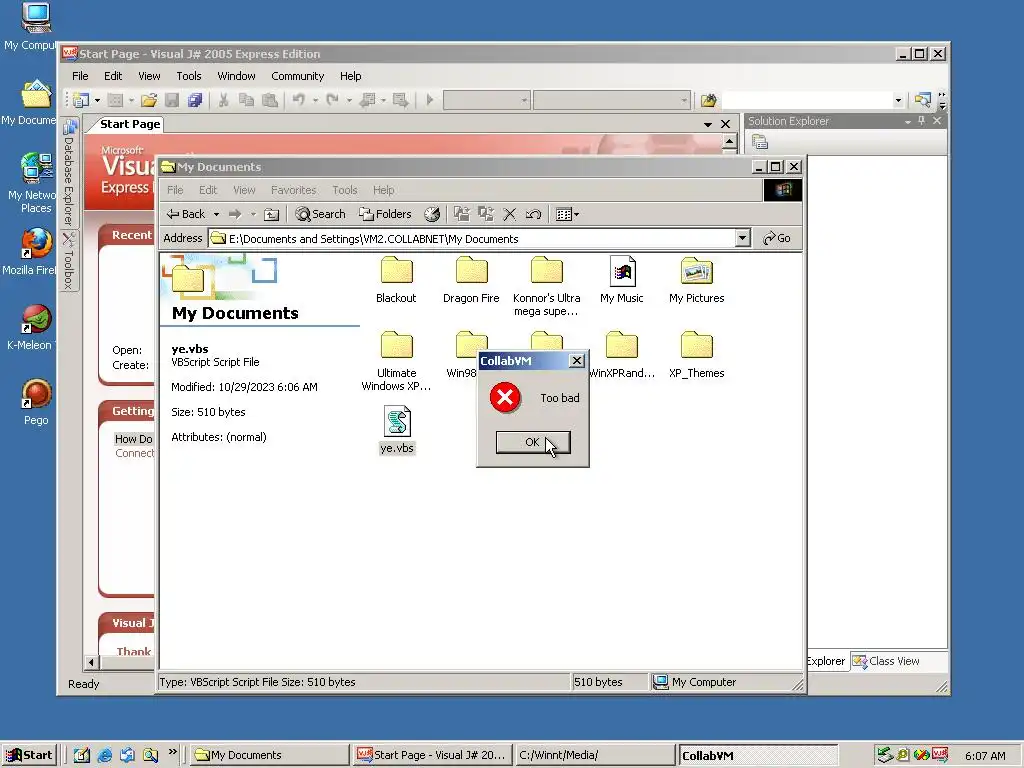Open the Database Explorer side tab
The height and width of the screenshot is (768, 1024).
tap(69, 172)
